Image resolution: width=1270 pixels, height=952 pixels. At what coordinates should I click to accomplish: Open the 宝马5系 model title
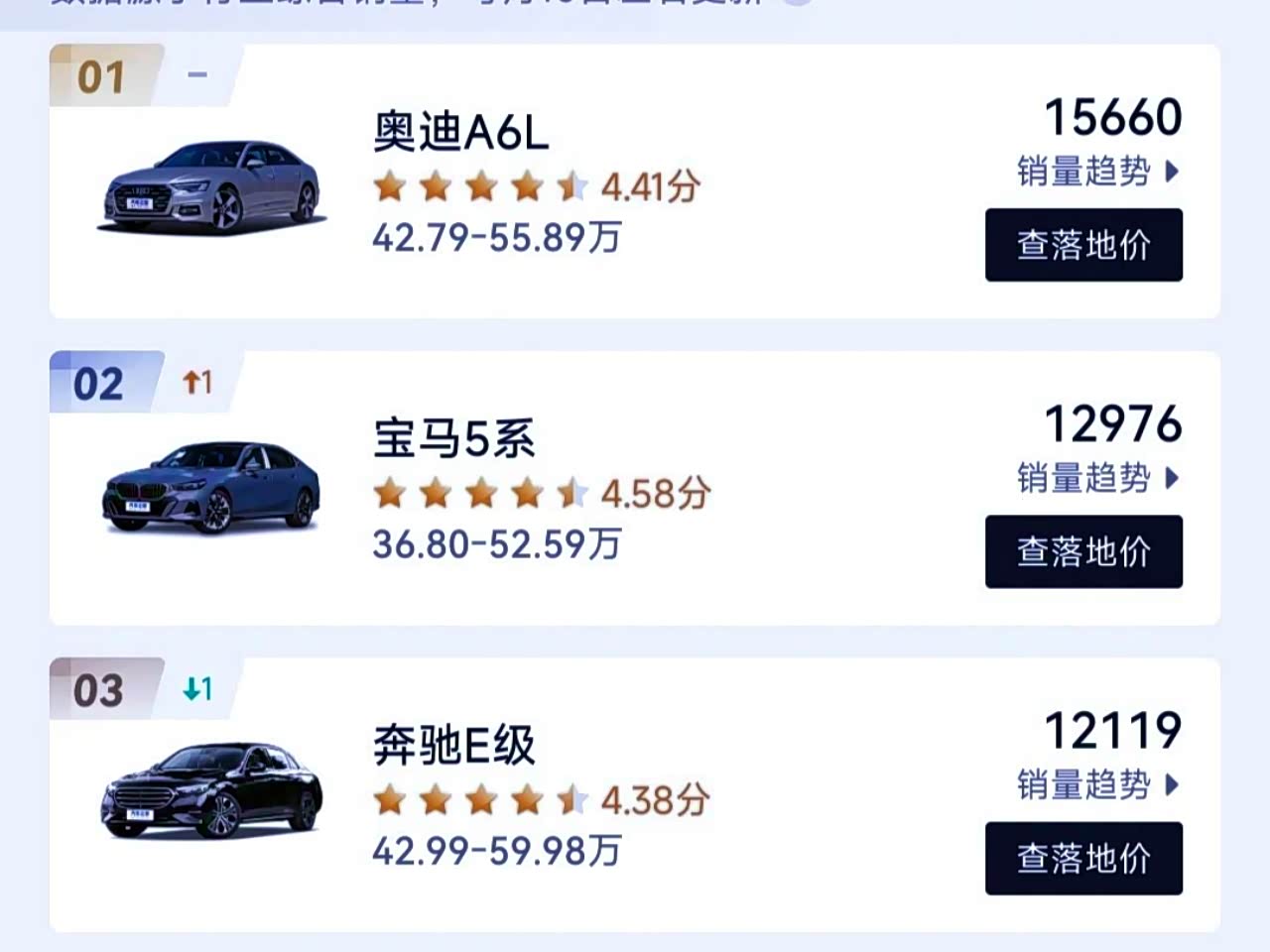coord(454,438)
